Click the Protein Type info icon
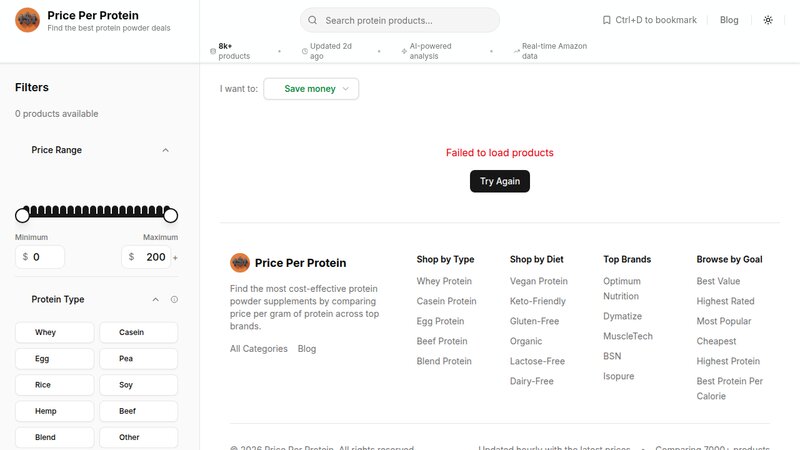Image resolution: width=800 pixels, height=450 pixels. pyautogui.click(x=174, y=299)
